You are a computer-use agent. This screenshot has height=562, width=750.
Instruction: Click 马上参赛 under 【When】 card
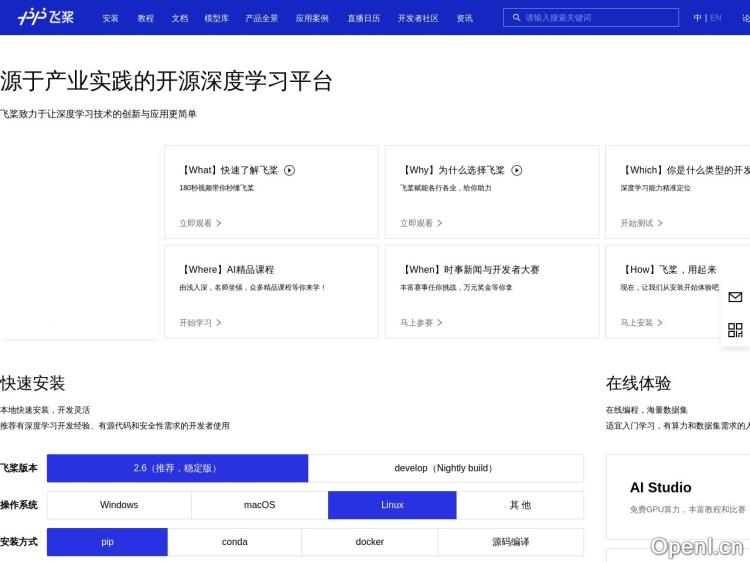421,322
